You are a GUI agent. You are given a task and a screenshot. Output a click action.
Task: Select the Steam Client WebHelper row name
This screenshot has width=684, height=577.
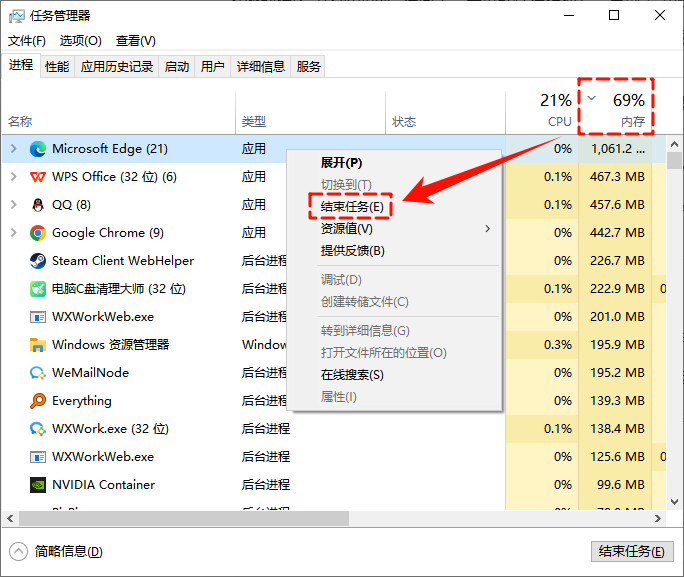pyautogui.click(x=123, y=261)
